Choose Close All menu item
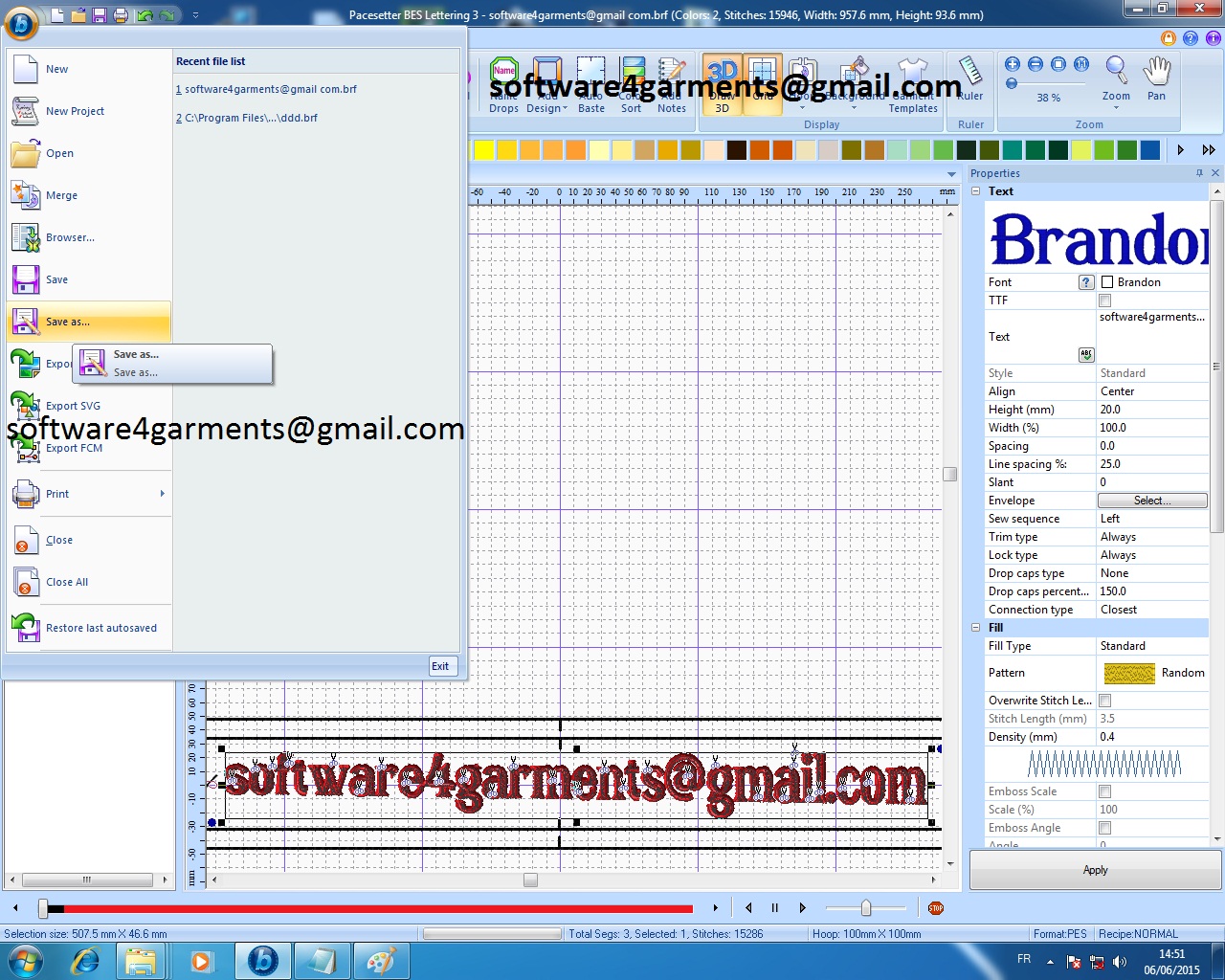The image size is (1225, 980). tap(89, 582)
